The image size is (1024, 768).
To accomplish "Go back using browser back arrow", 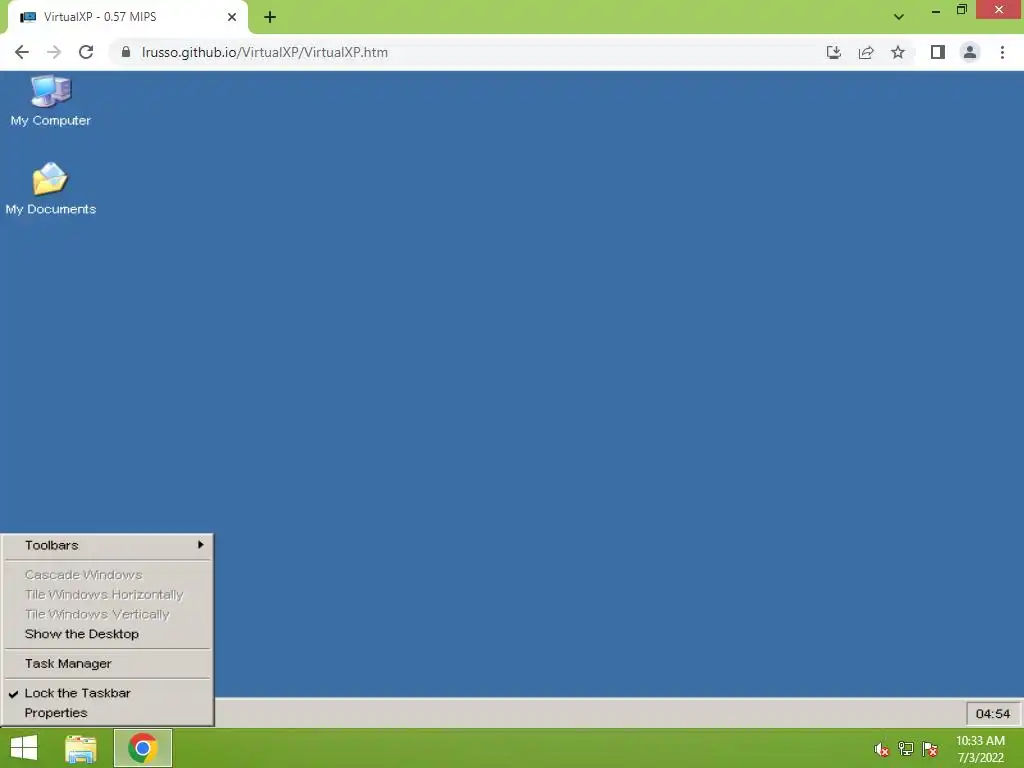I will [x=22, y=52].
